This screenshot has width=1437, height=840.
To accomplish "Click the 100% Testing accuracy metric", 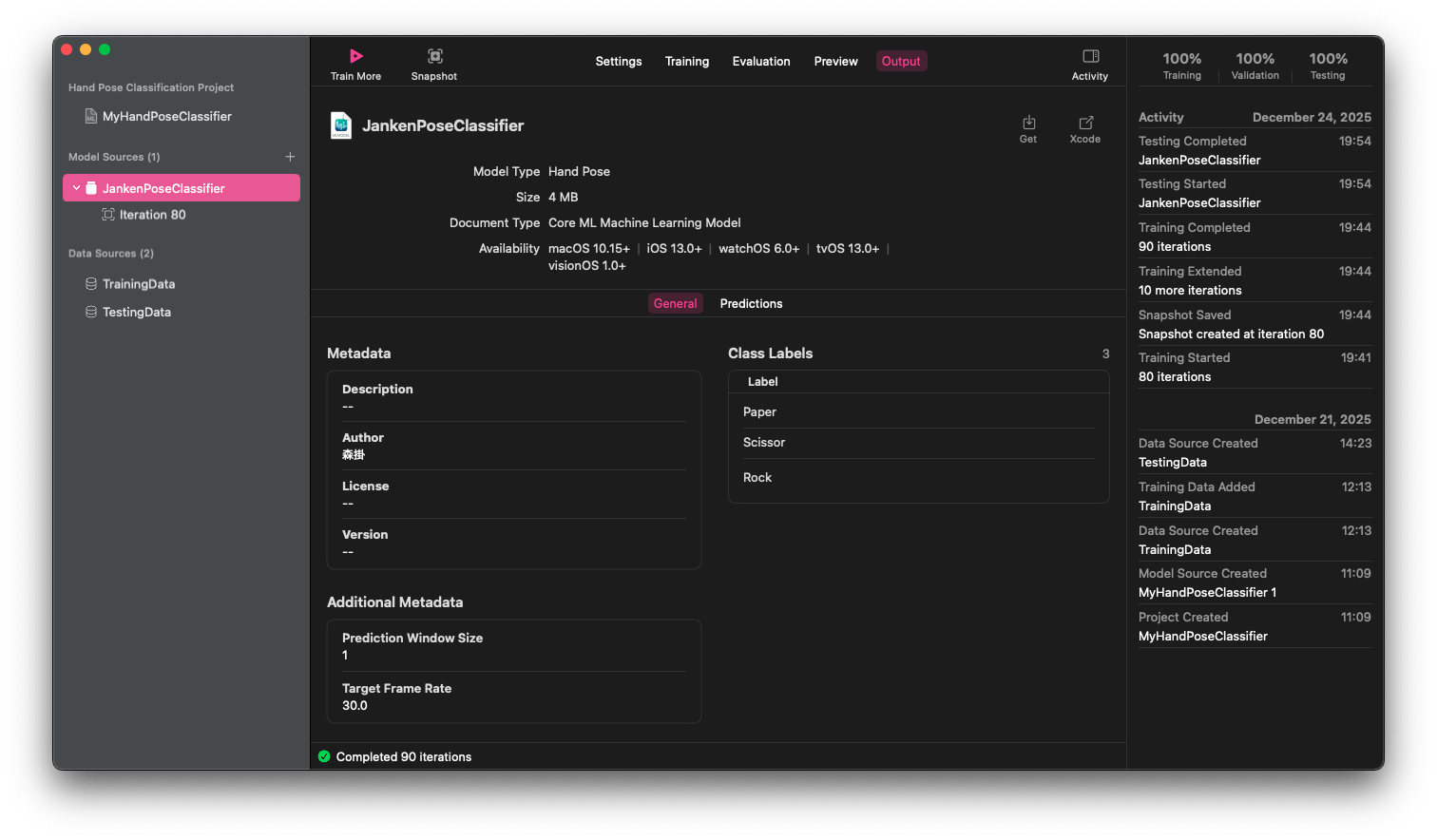I will coord(1328,66).
